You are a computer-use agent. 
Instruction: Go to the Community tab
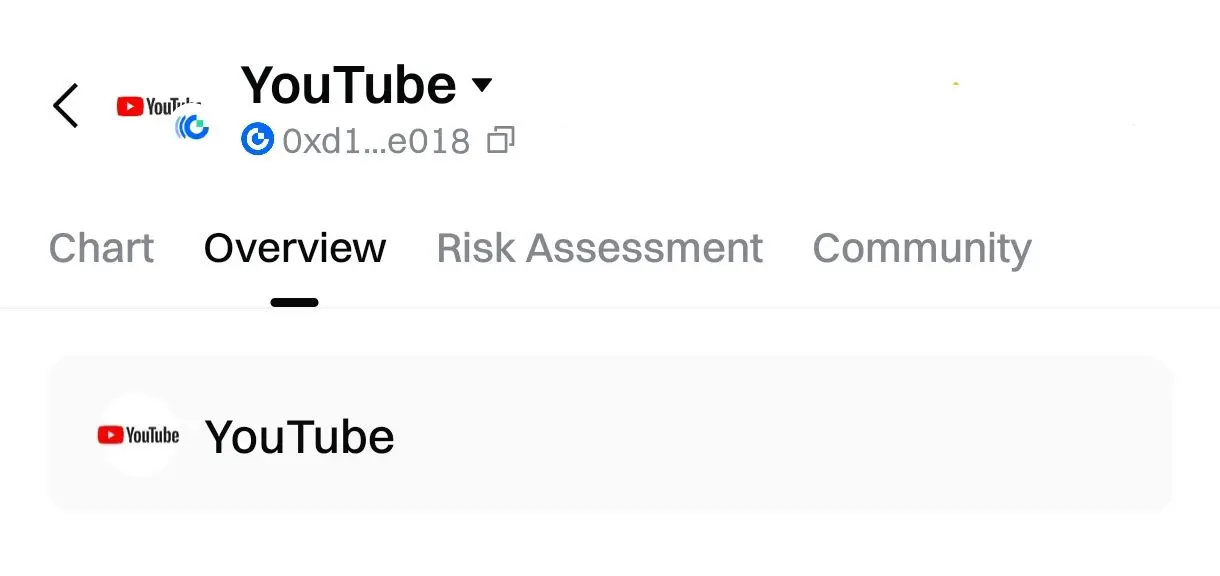[x=921, y=248]
